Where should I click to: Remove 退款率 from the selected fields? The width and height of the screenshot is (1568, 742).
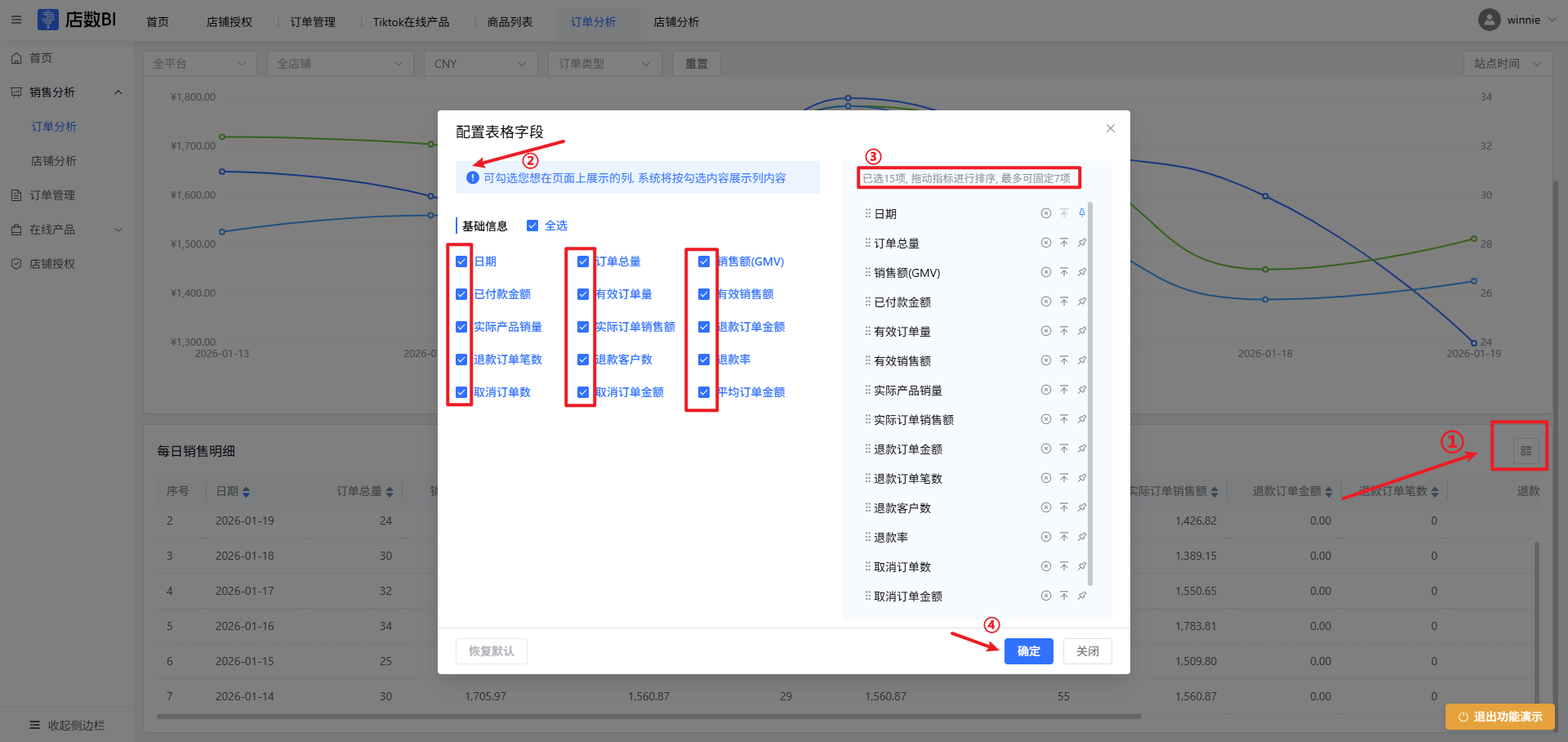point(1045,537)
